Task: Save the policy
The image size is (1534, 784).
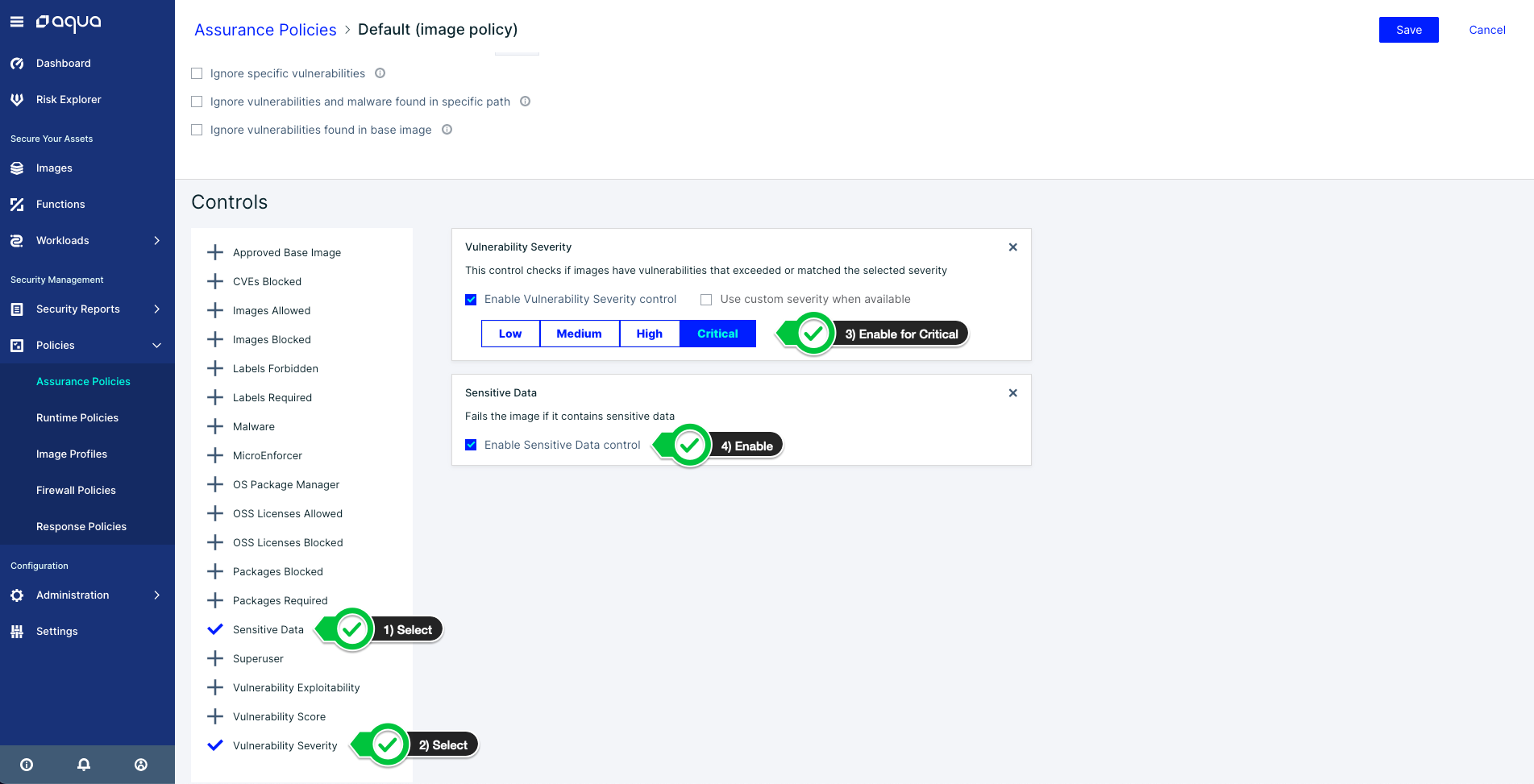Action: point(1409,30)
